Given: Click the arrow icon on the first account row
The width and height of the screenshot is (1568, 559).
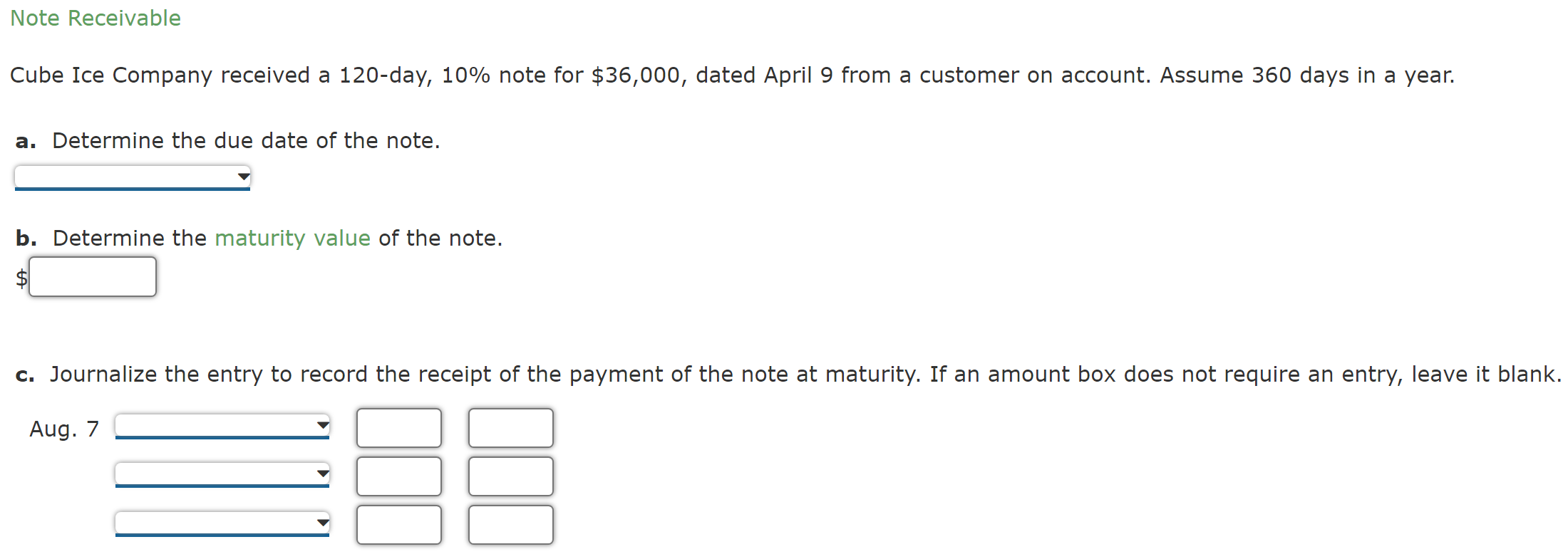Looking at the screenshot, I should pos(322,424).
